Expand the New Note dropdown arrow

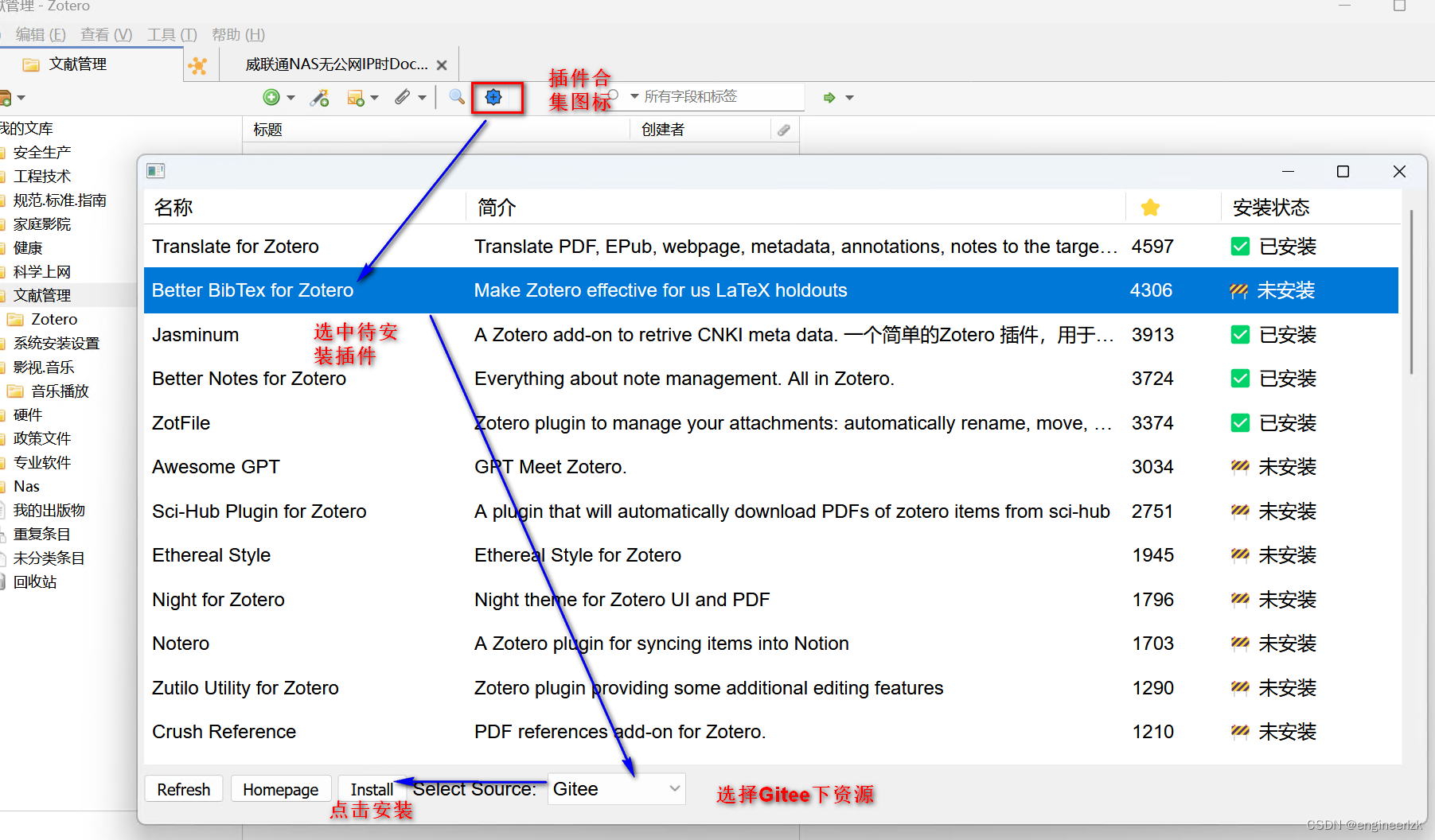point(374,98)
